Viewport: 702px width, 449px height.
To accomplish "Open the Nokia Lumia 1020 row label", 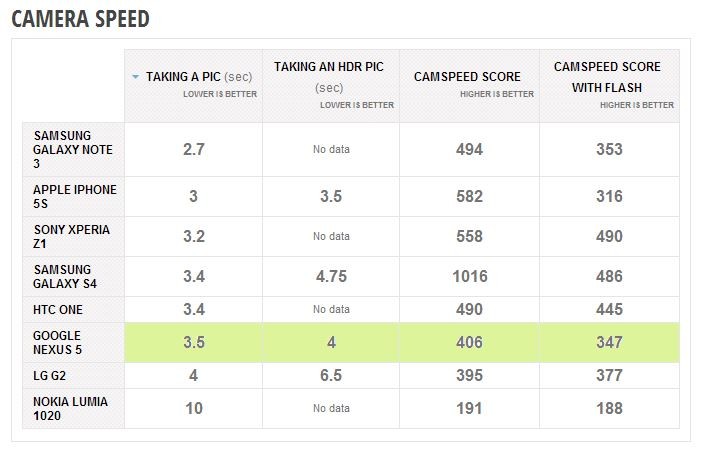I will coord(73,408).
